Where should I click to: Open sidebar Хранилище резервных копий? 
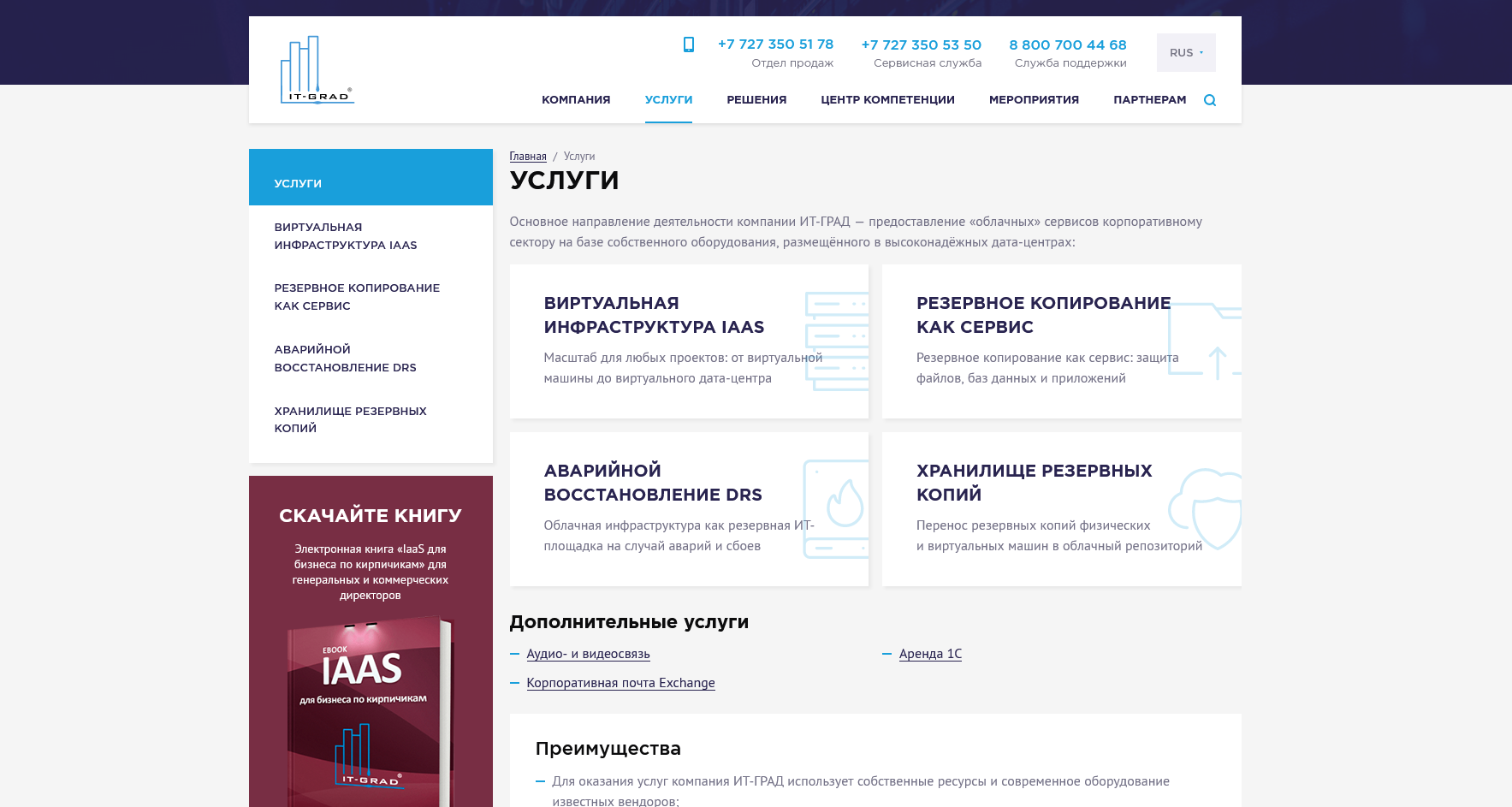coord(350,419)
